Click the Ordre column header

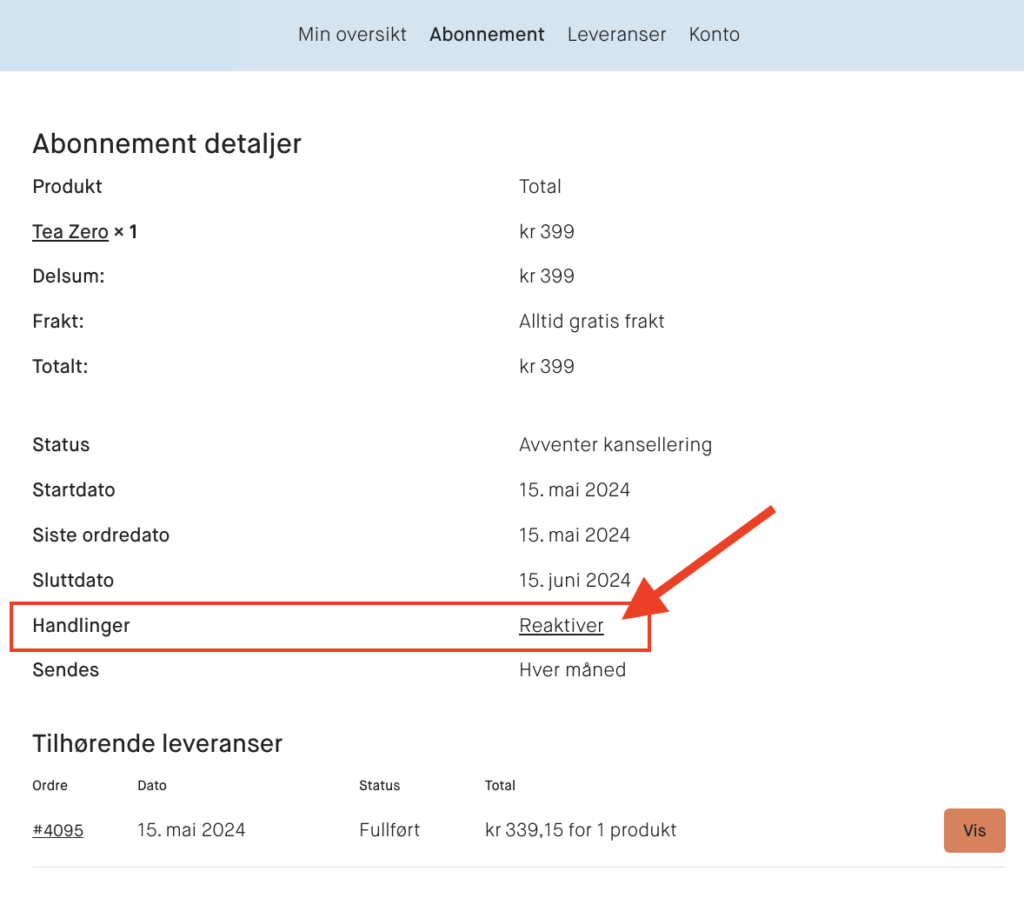(x=50, y=786)
